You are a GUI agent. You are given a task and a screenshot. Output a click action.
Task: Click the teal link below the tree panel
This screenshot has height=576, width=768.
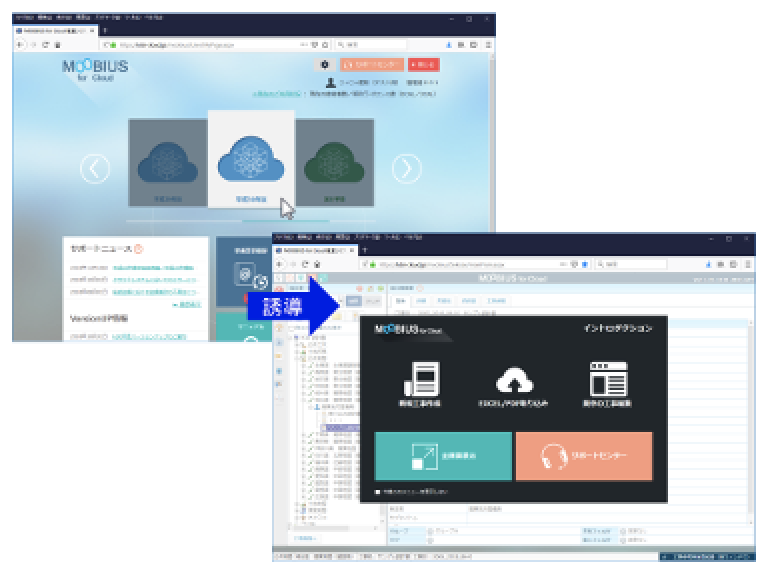305,538
